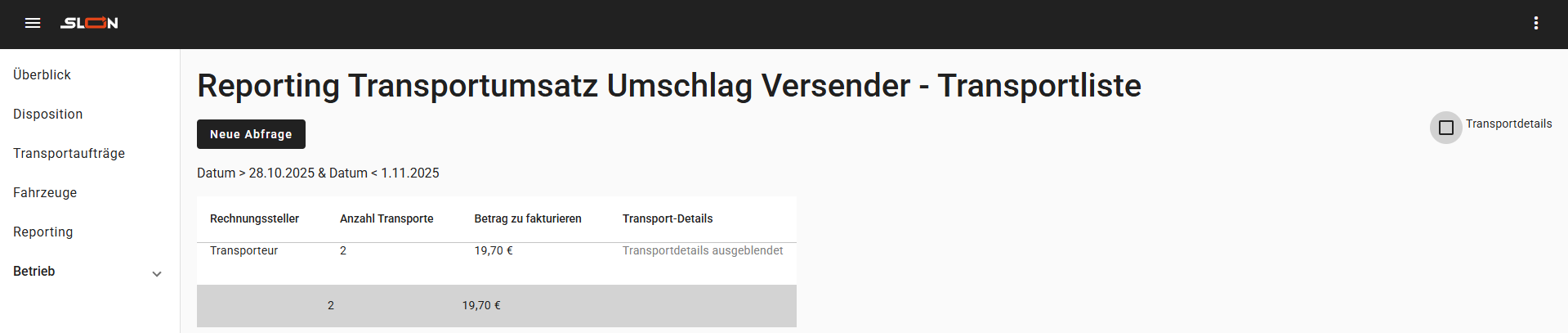This screenshot has height=333, width=1568.
Task: Open Disposition from the sidebar
Action: point(48,114)
